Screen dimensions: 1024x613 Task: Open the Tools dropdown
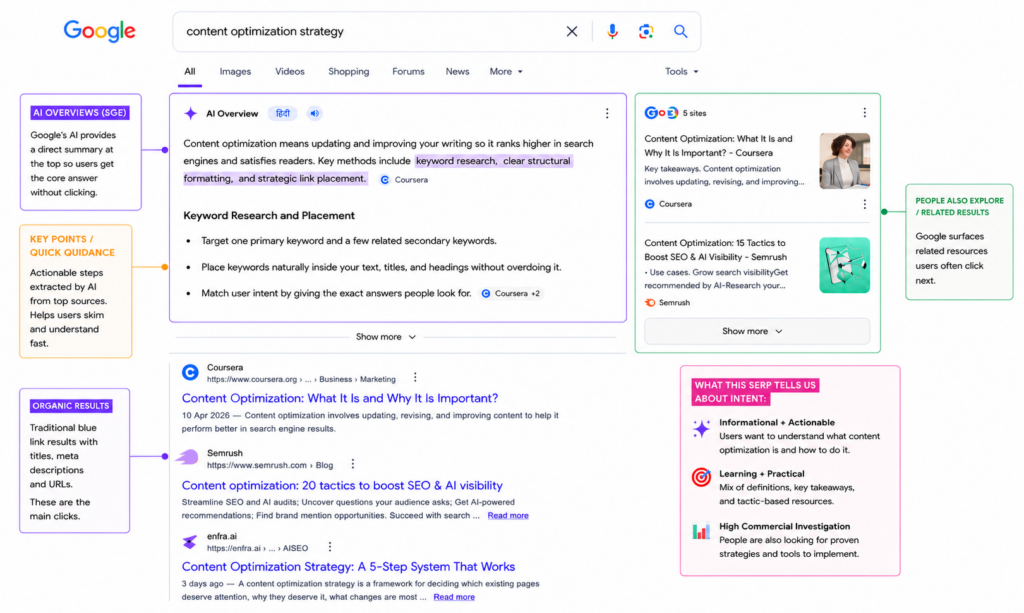click(x=681, y=71)
